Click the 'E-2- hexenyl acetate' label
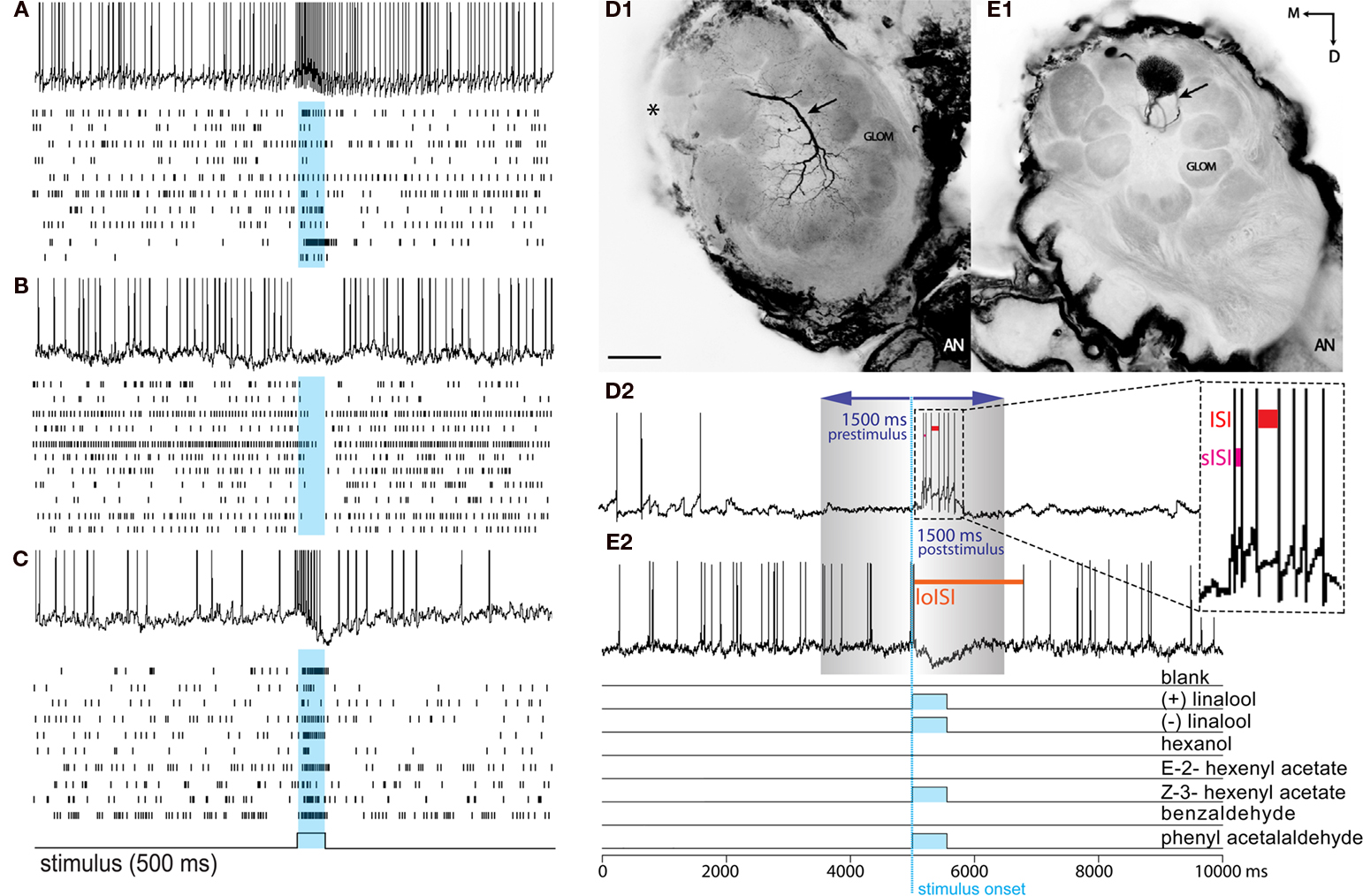The image size is (1363, 896). point(1254,769)
